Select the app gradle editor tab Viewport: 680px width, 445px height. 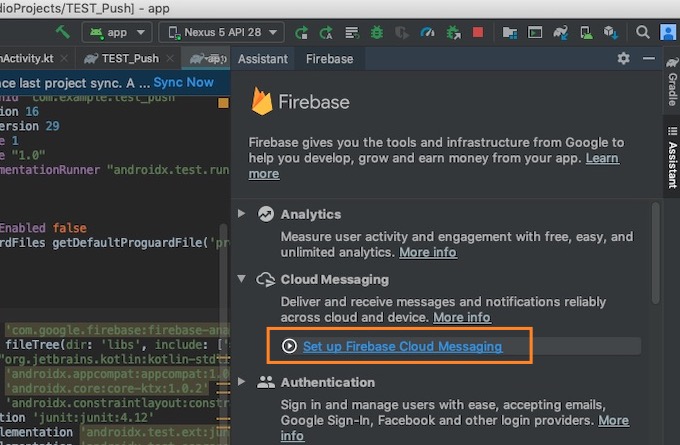pos(207,59)
